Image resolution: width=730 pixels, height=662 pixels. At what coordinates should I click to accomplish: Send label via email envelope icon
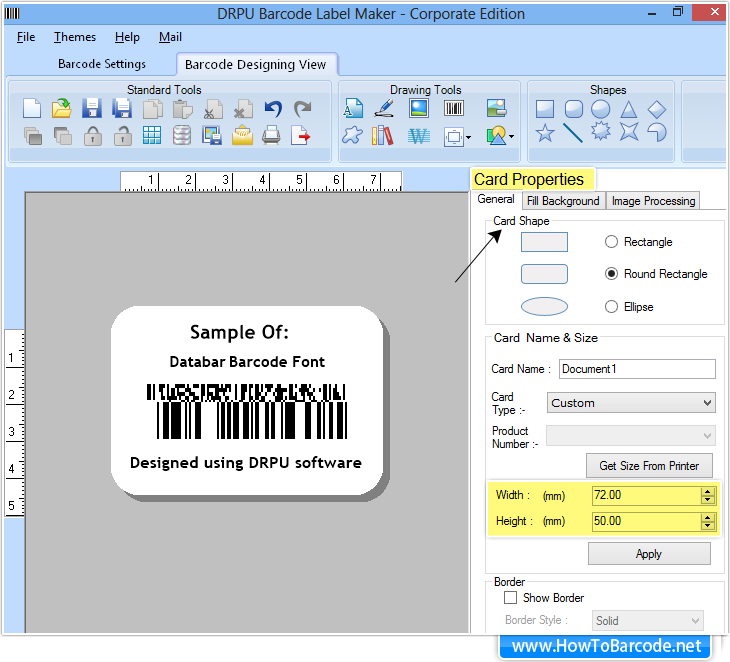242,136
